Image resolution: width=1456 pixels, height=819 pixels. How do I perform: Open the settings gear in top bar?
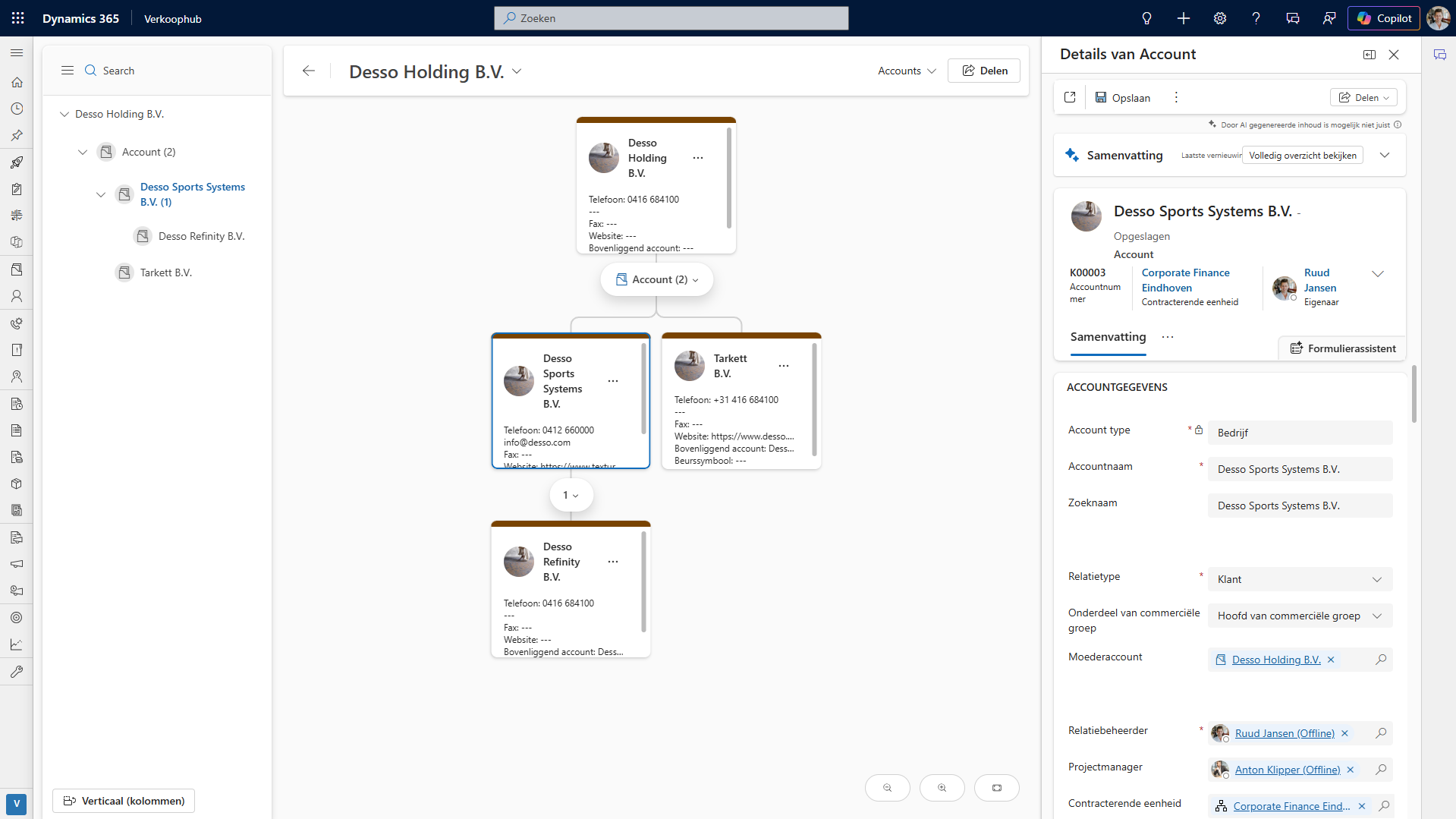tap(1219, 18)
